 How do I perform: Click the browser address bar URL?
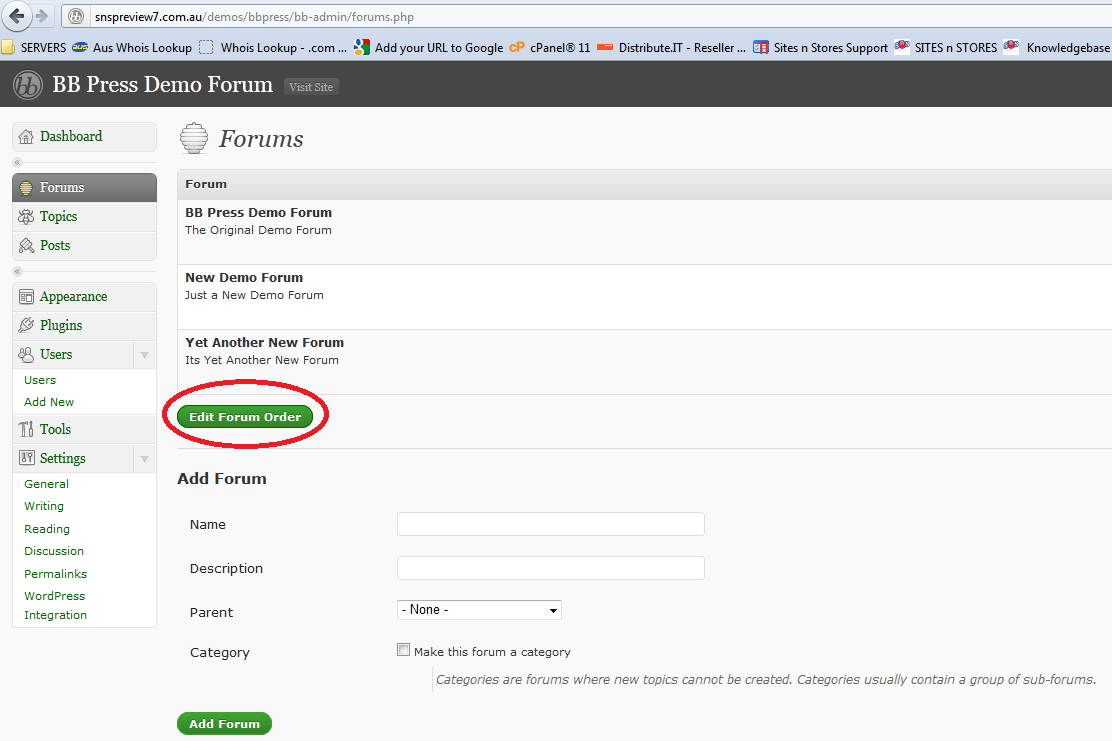(x=255, y=16)
